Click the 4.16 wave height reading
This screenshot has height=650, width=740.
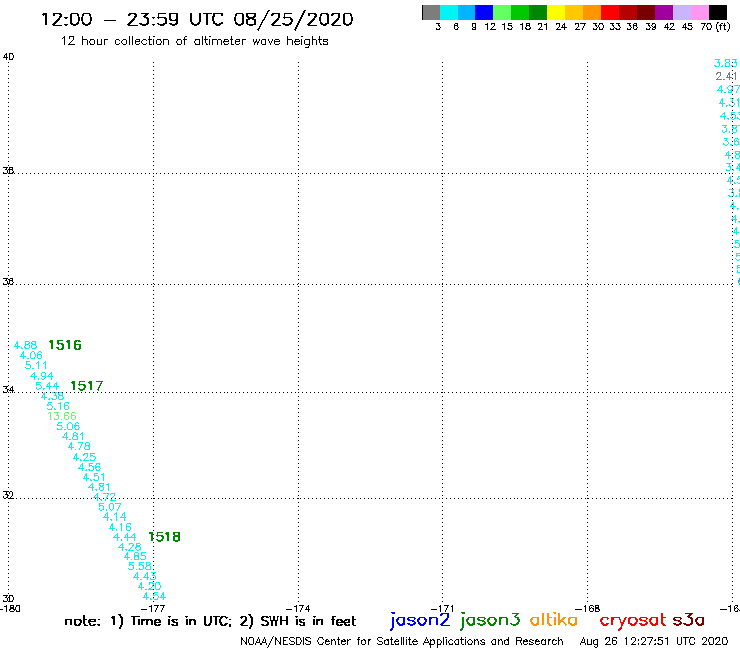coord(120,527)
